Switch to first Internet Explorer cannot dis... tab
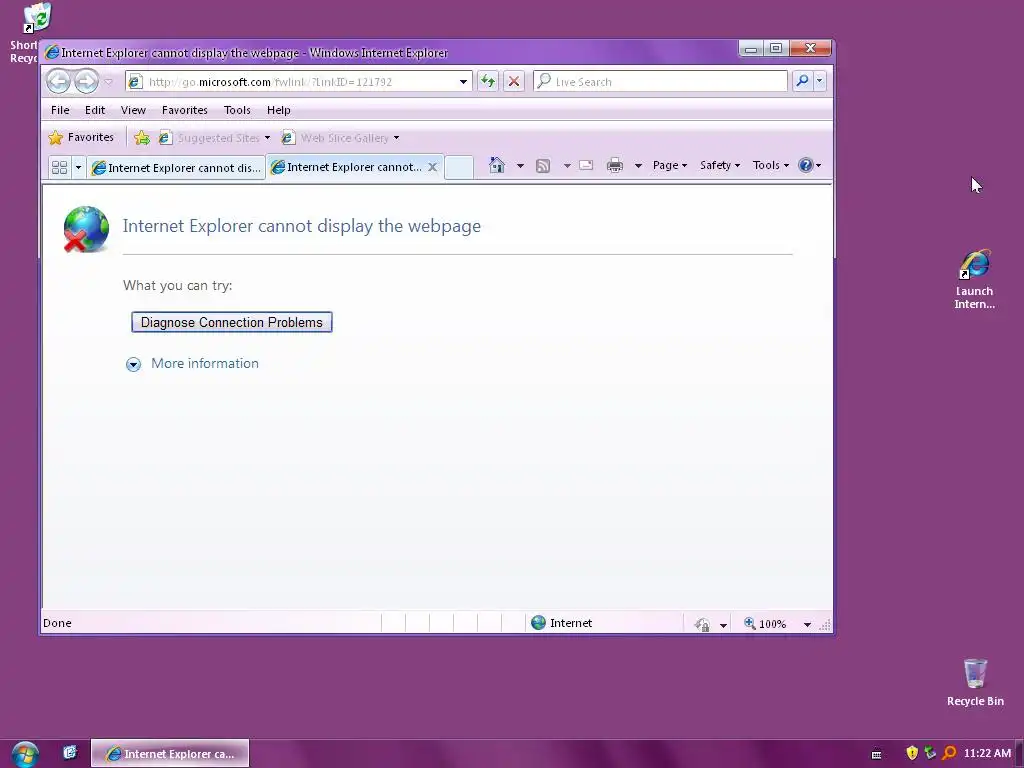 (x=176, y=168)
